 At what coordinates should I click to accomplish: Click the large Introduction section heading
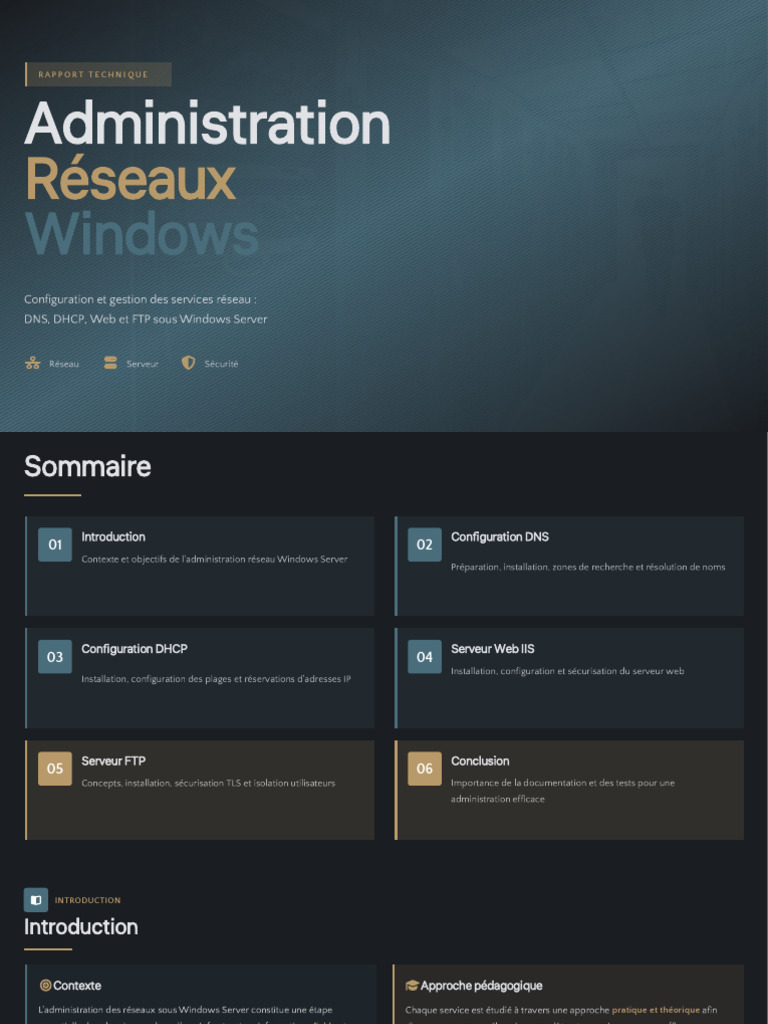(81, 927)
